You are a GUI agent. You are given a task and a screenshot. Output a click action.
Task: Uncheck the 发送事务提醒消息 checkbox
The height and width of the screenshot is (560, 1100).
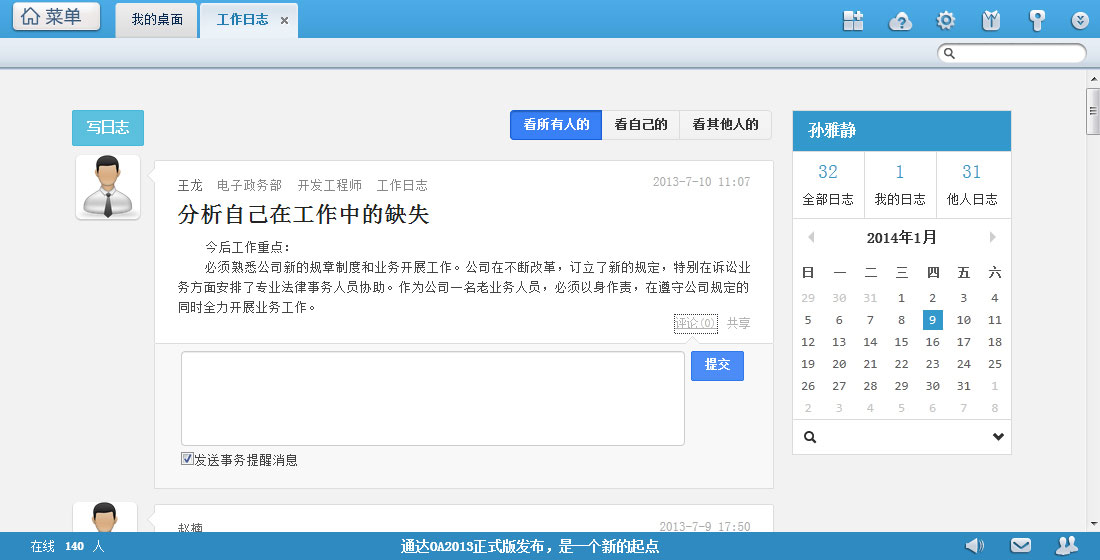coord(187,459)
